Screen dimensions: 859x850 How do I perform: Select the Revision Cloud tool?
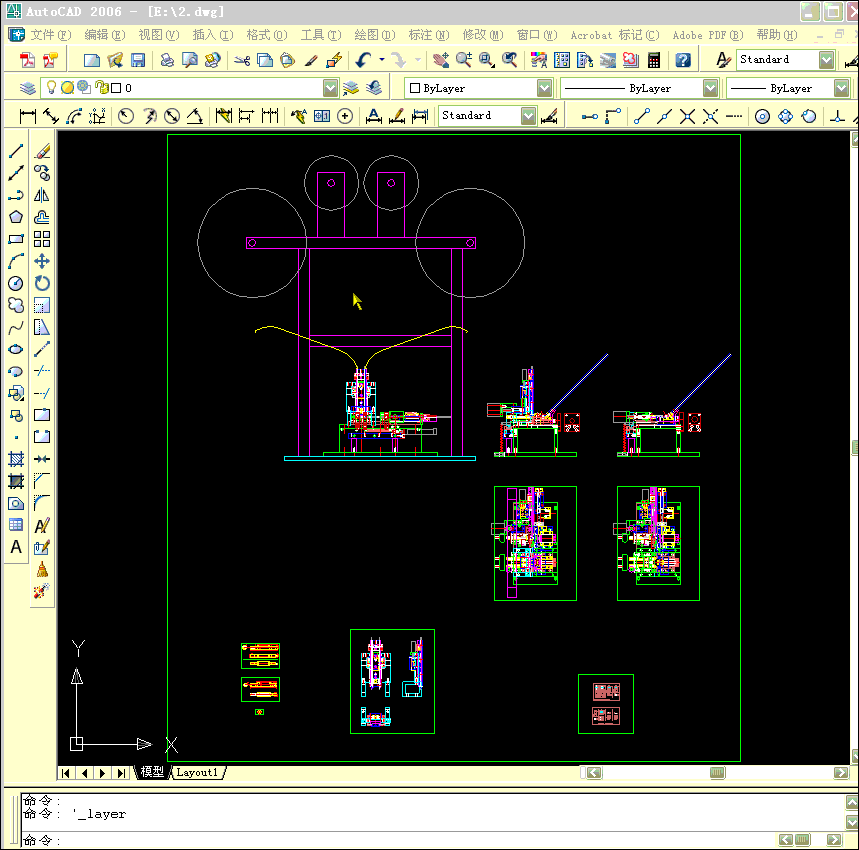tap(16, 305)
